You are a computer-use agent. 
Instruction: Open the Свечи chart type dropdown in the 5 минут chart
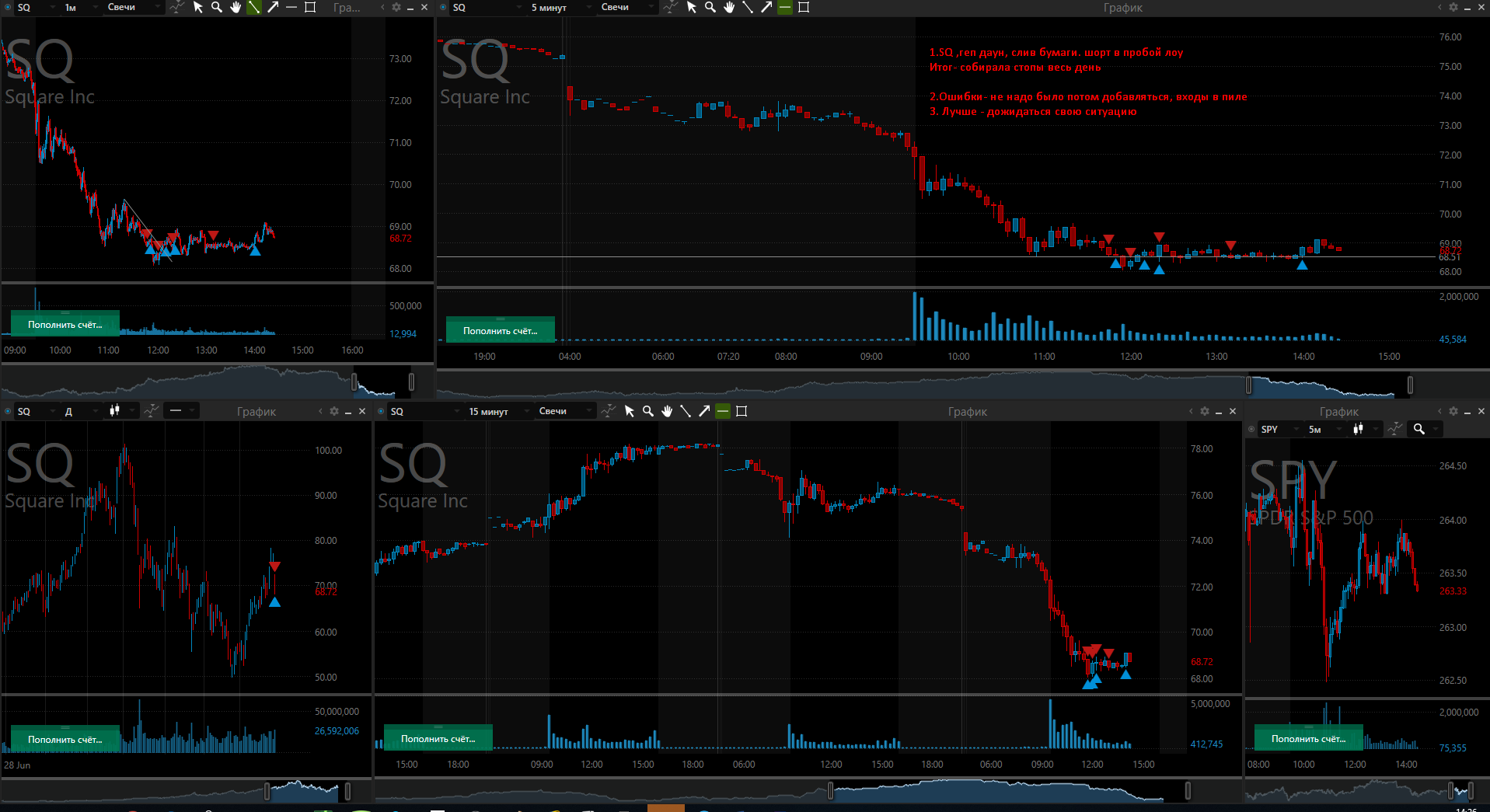628,7
